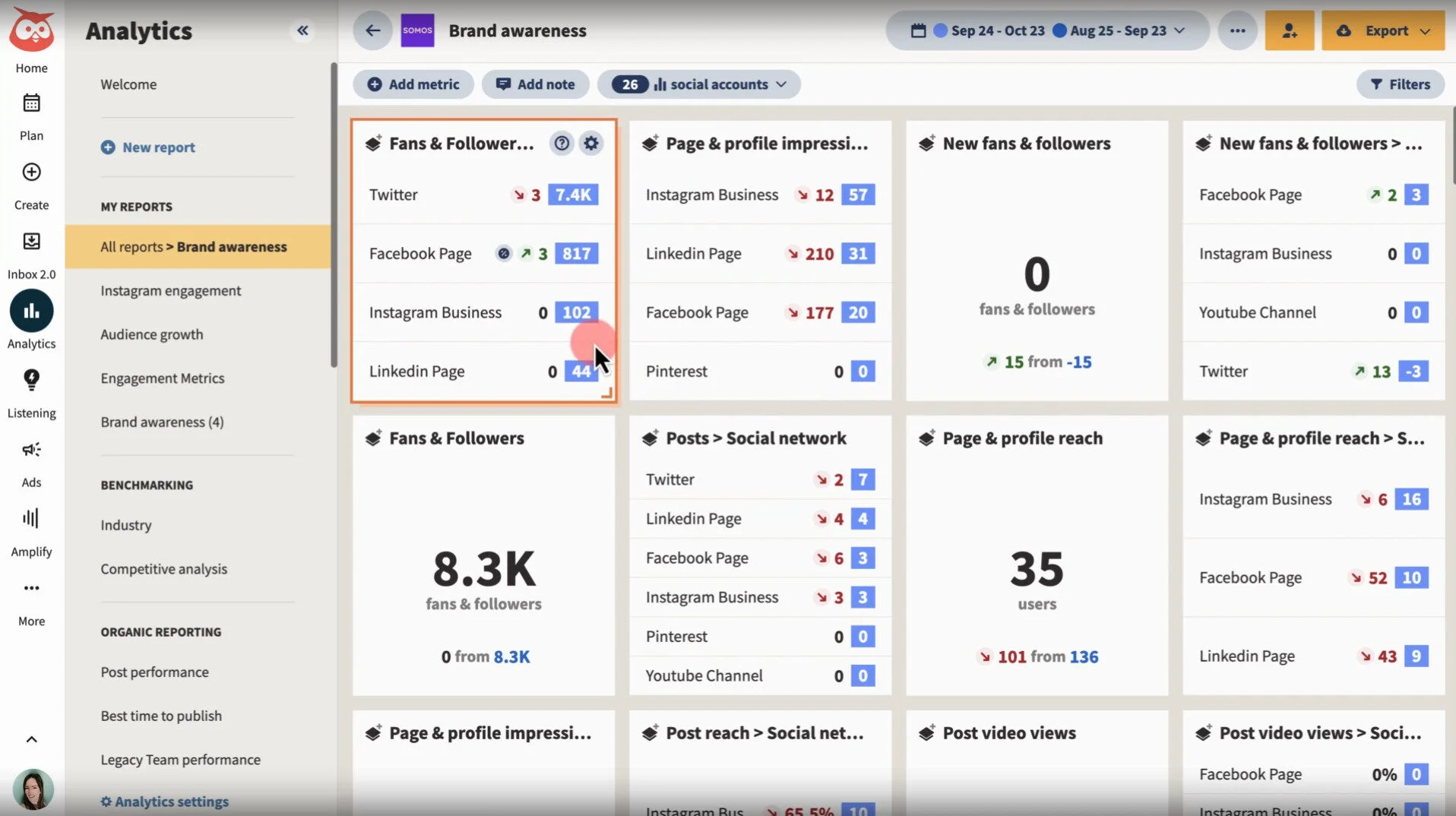Click the Instagram Business 102 value

(x=576, y=312)
